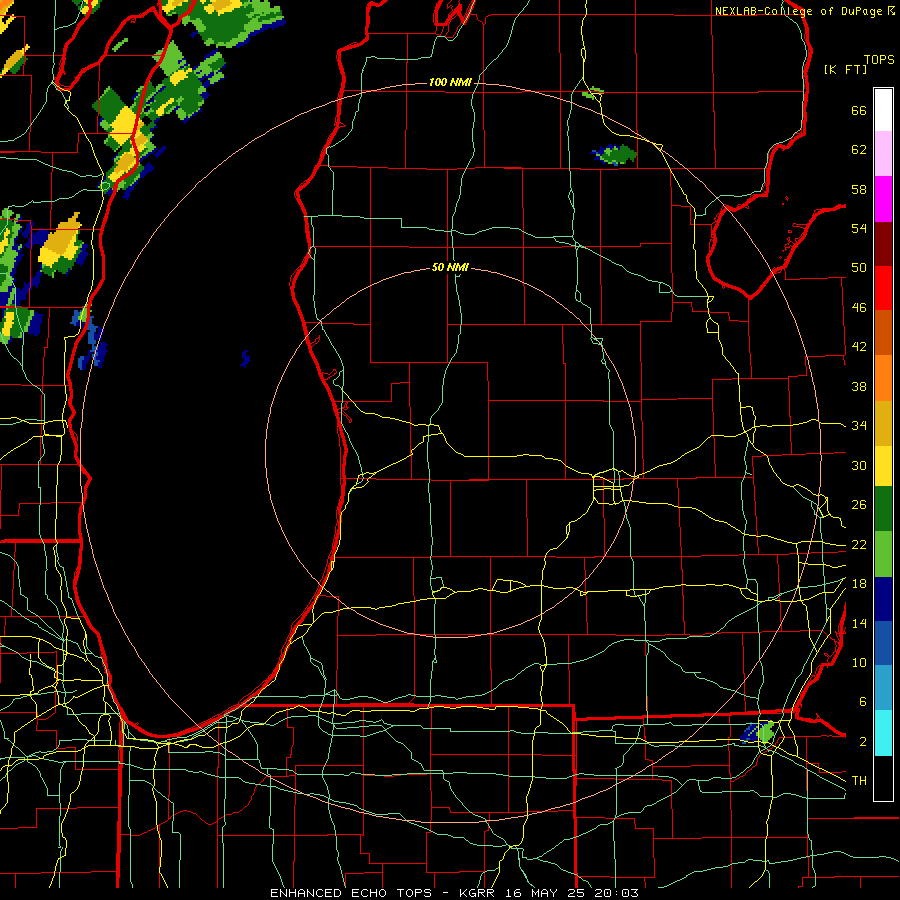
Task: Click the legend value 66
Action: 859,110
